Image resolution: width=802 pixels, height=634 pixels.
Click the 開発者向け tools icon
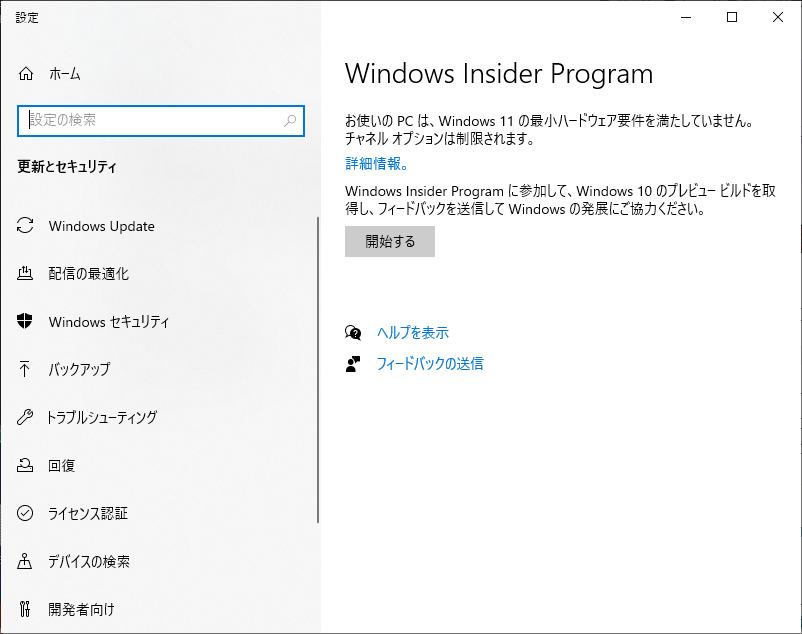(25, 609)
